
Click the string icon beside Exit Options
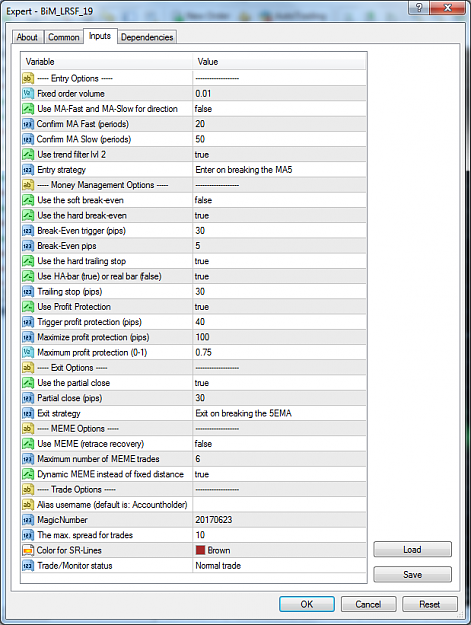tap(28, 368)
